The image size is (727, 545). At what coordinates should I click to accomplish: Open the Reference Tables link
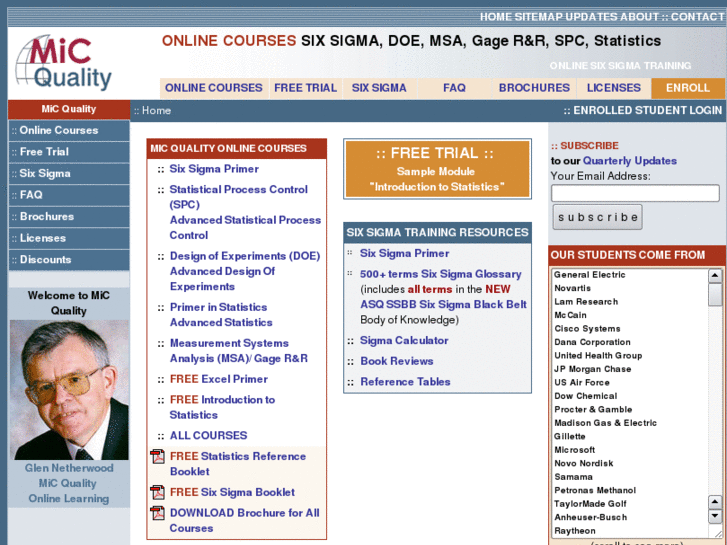pyautogui.click(x=405, y=382)
